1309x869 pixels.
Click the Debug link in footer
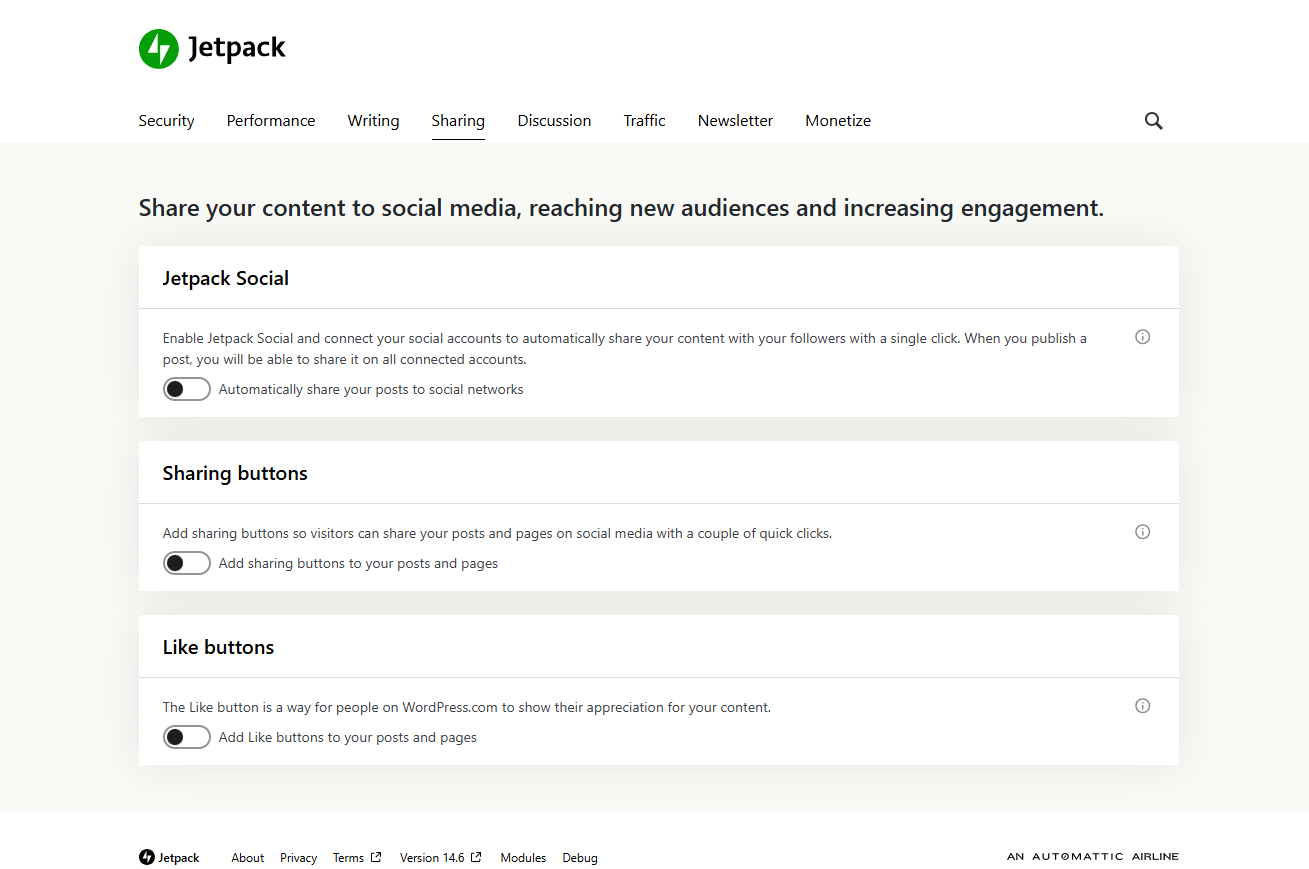click(580, 857)
